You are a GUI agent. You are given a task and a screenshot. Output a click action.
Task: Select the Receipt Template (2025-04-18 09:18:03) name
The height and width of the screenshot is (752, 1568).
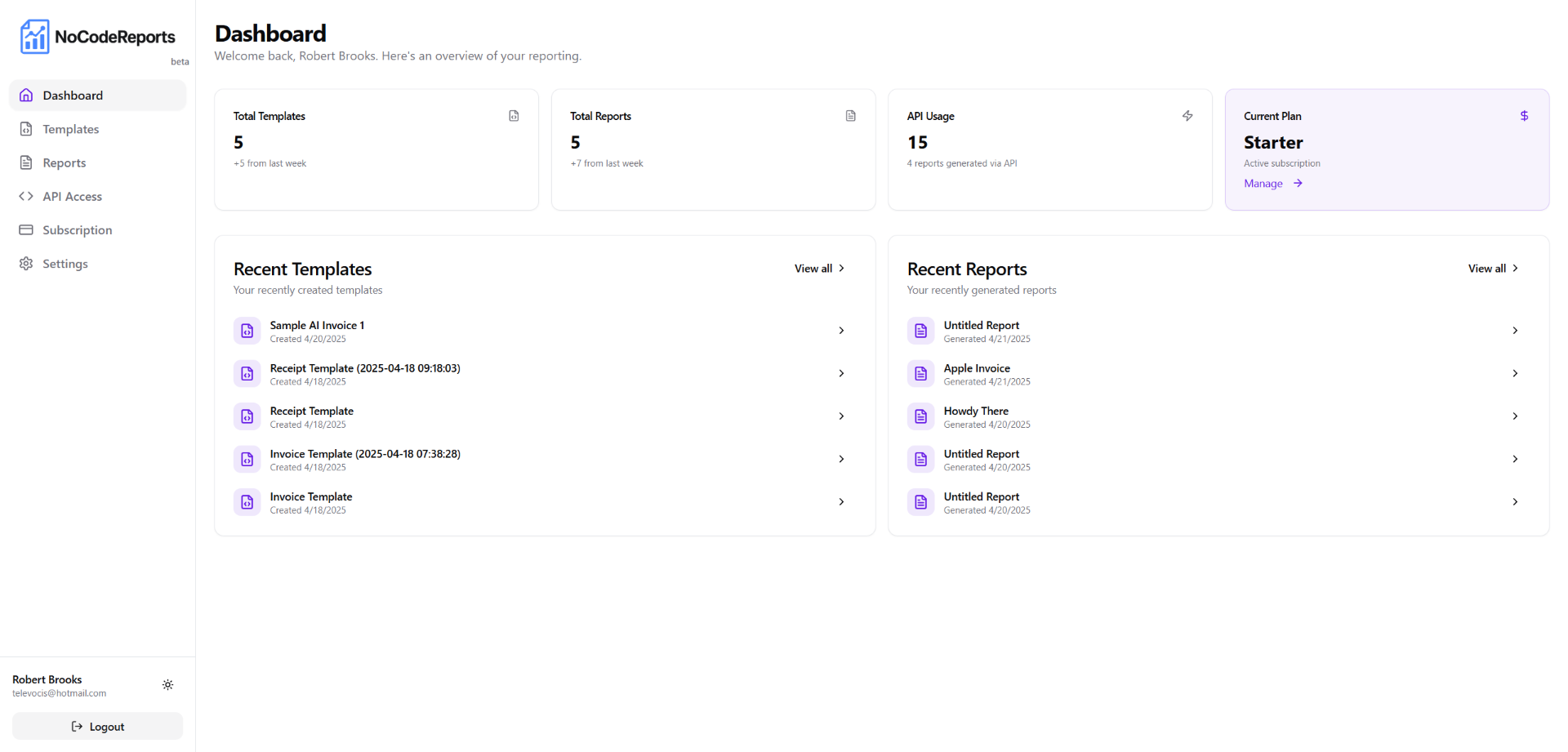tap(365, 368)
